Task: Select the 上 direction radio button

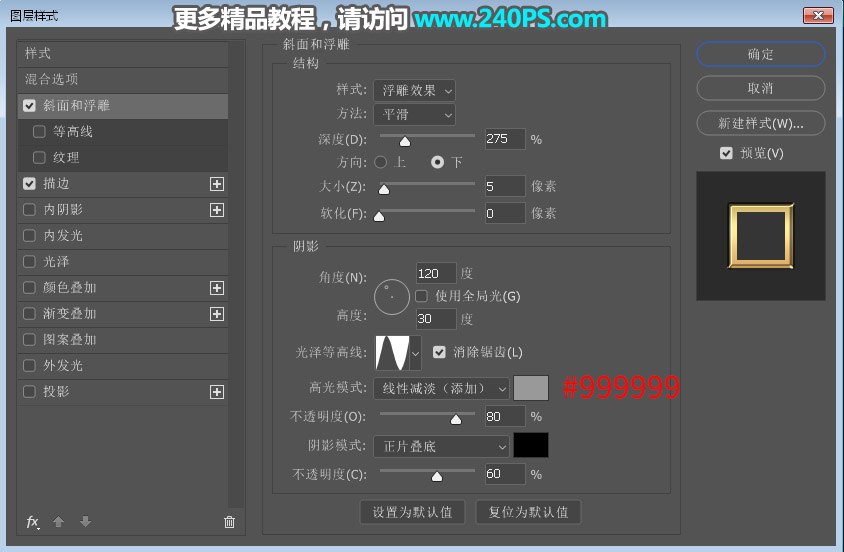Action: click(381, 162)
